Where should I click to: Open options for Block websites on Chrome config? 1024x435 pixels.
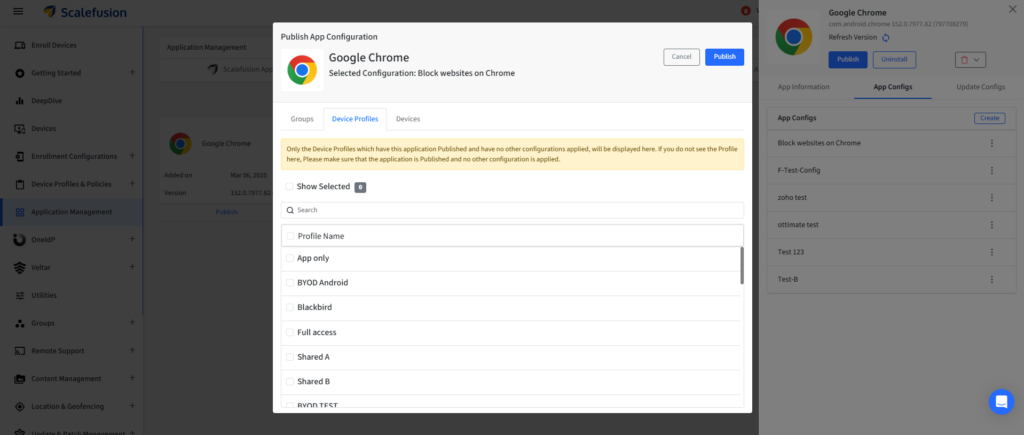coord(991,143)
